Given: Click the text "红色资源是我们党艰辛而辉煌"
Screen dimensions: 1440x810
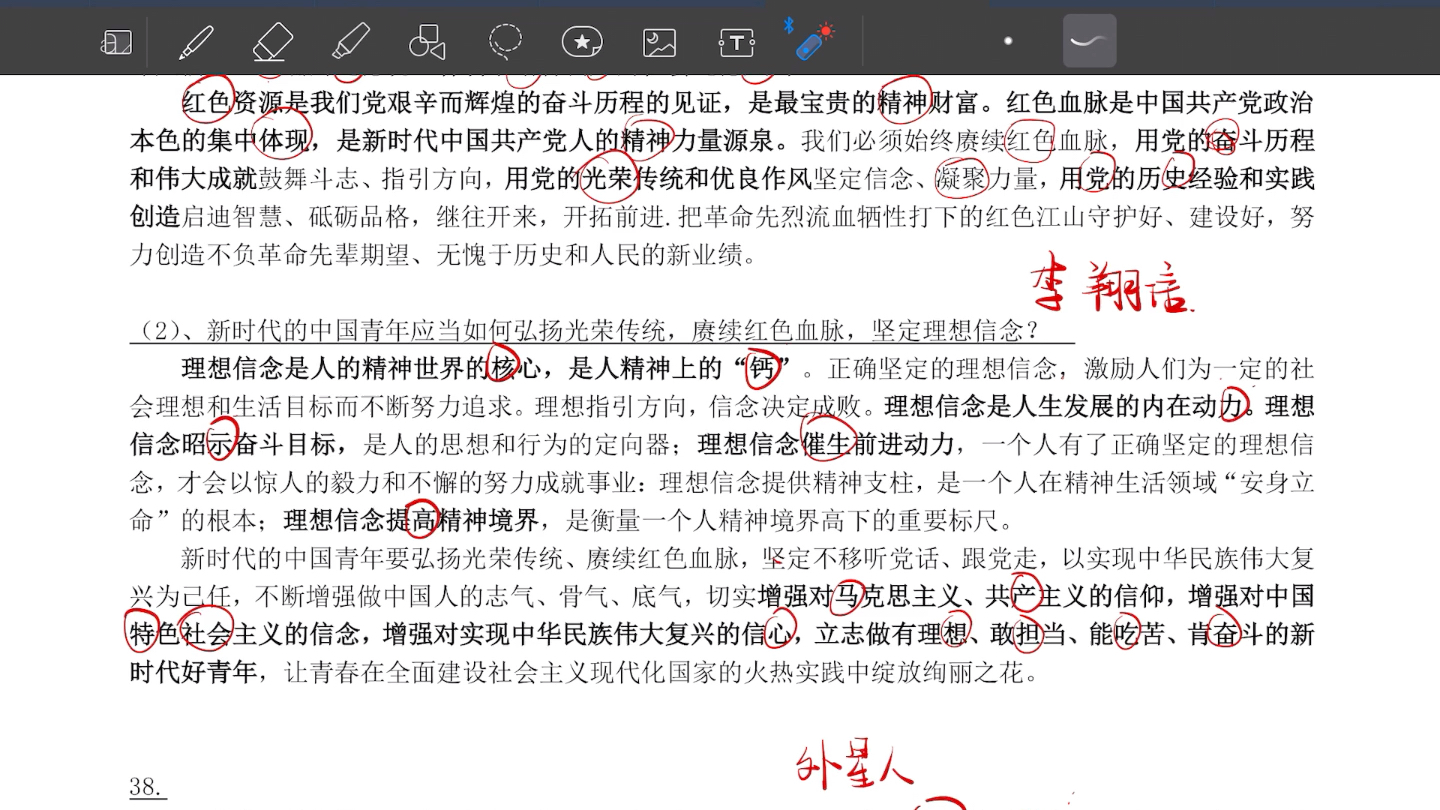Looking at the screenshot, I should click(x=348, y=103).
